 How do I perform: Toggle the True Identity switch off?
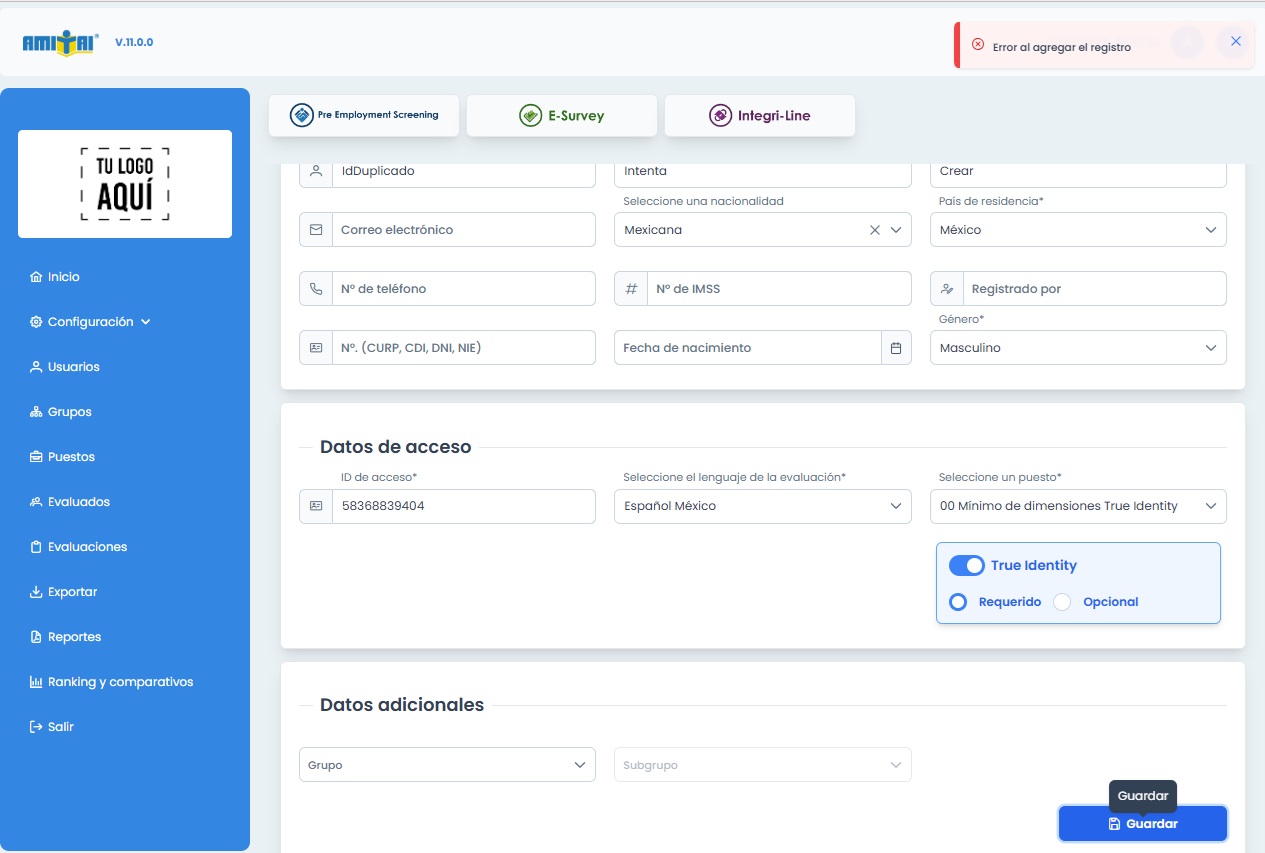[967, 566]
